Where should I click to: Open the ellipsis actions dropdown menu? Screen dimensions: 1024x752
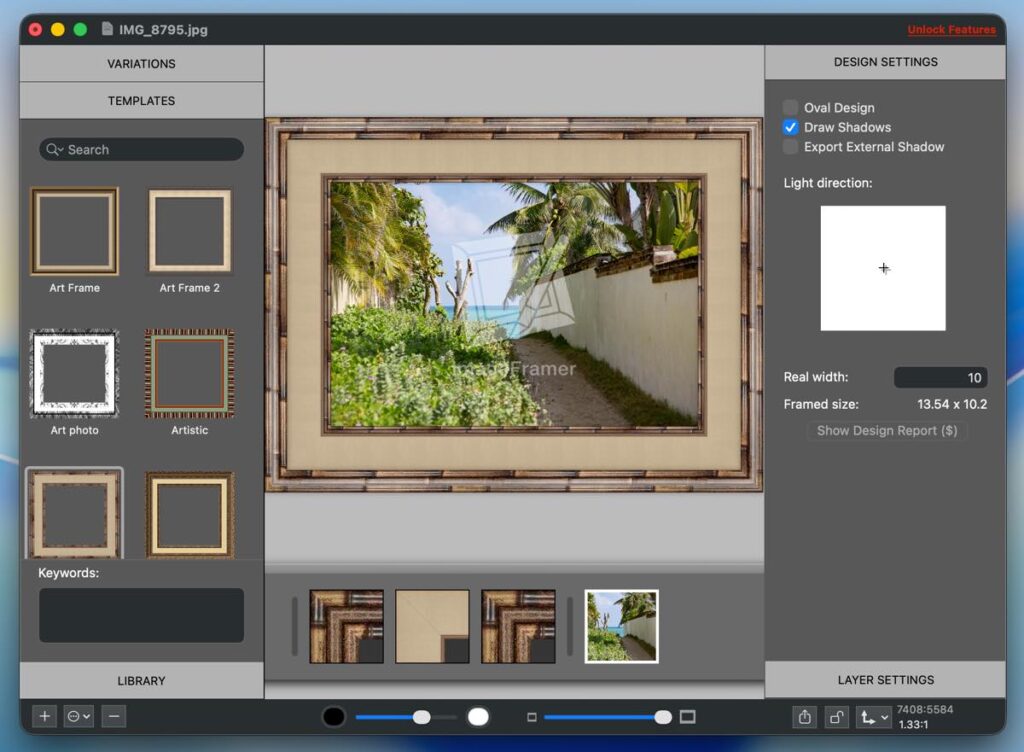click(78, 716)
